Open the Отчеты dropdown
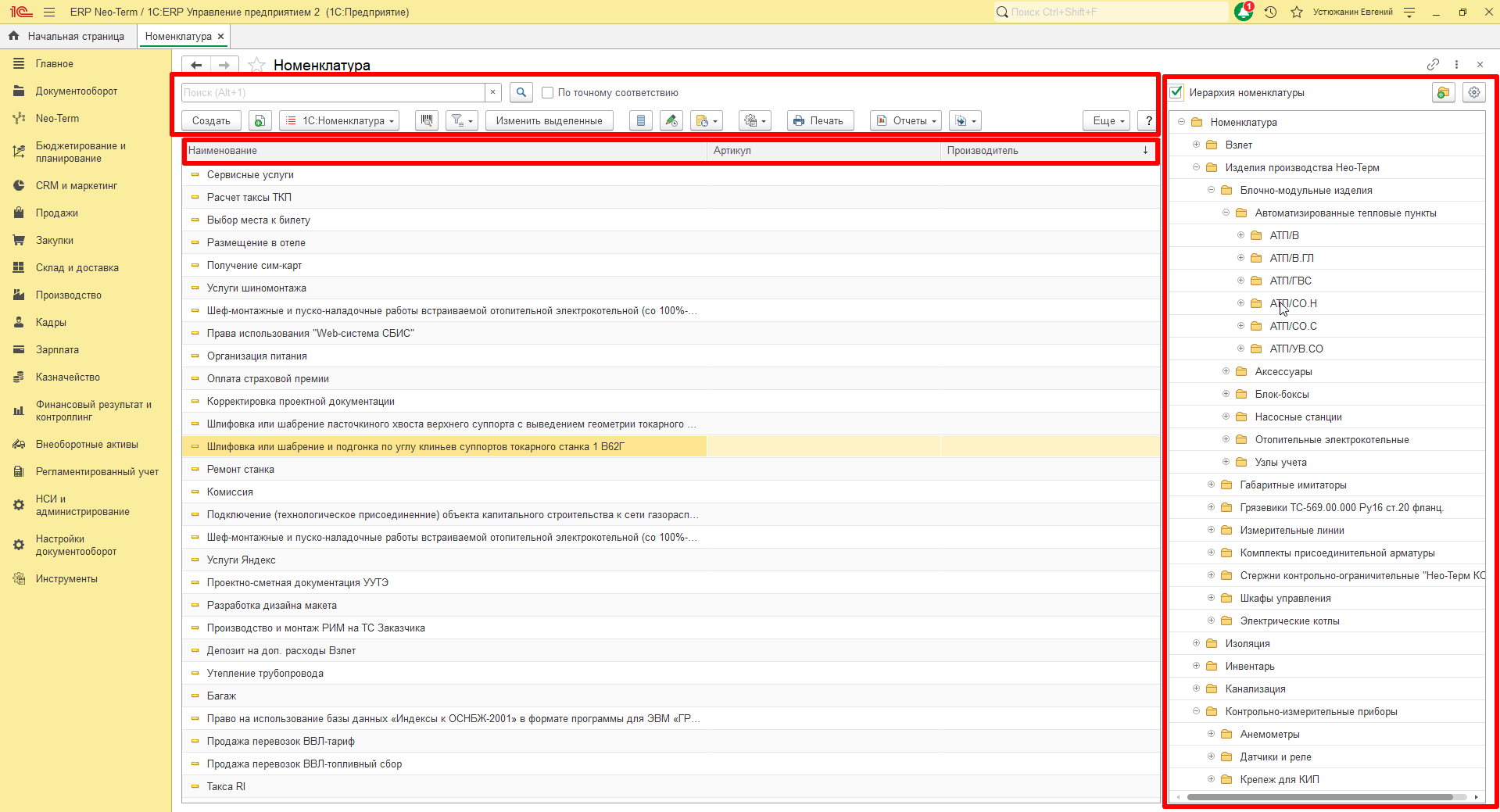 click(905, 120)
